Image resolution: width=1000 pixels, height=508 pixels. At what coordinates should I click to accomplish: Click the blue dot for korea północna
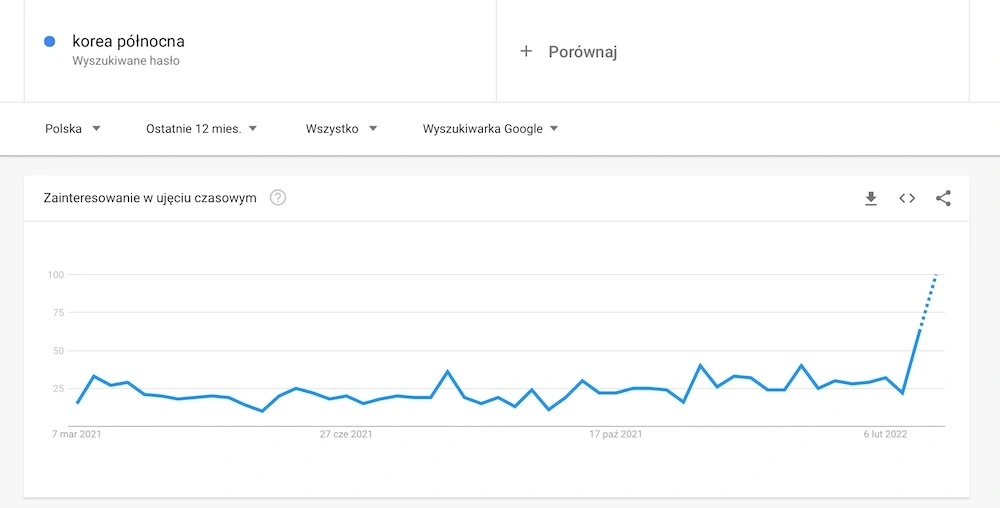[x=50, y=41]
